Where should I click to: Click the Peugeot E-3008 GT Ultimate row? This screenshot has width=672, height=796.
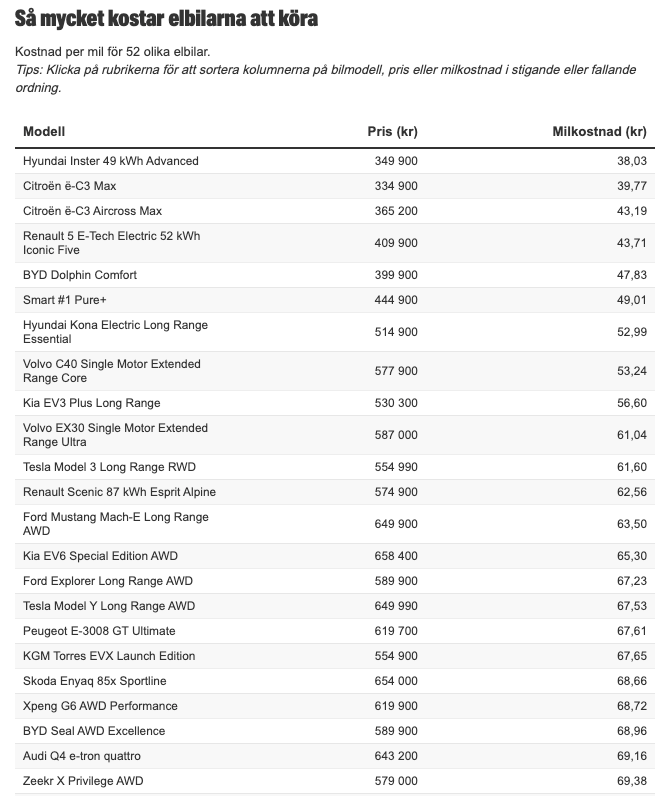tap(99, 631)
